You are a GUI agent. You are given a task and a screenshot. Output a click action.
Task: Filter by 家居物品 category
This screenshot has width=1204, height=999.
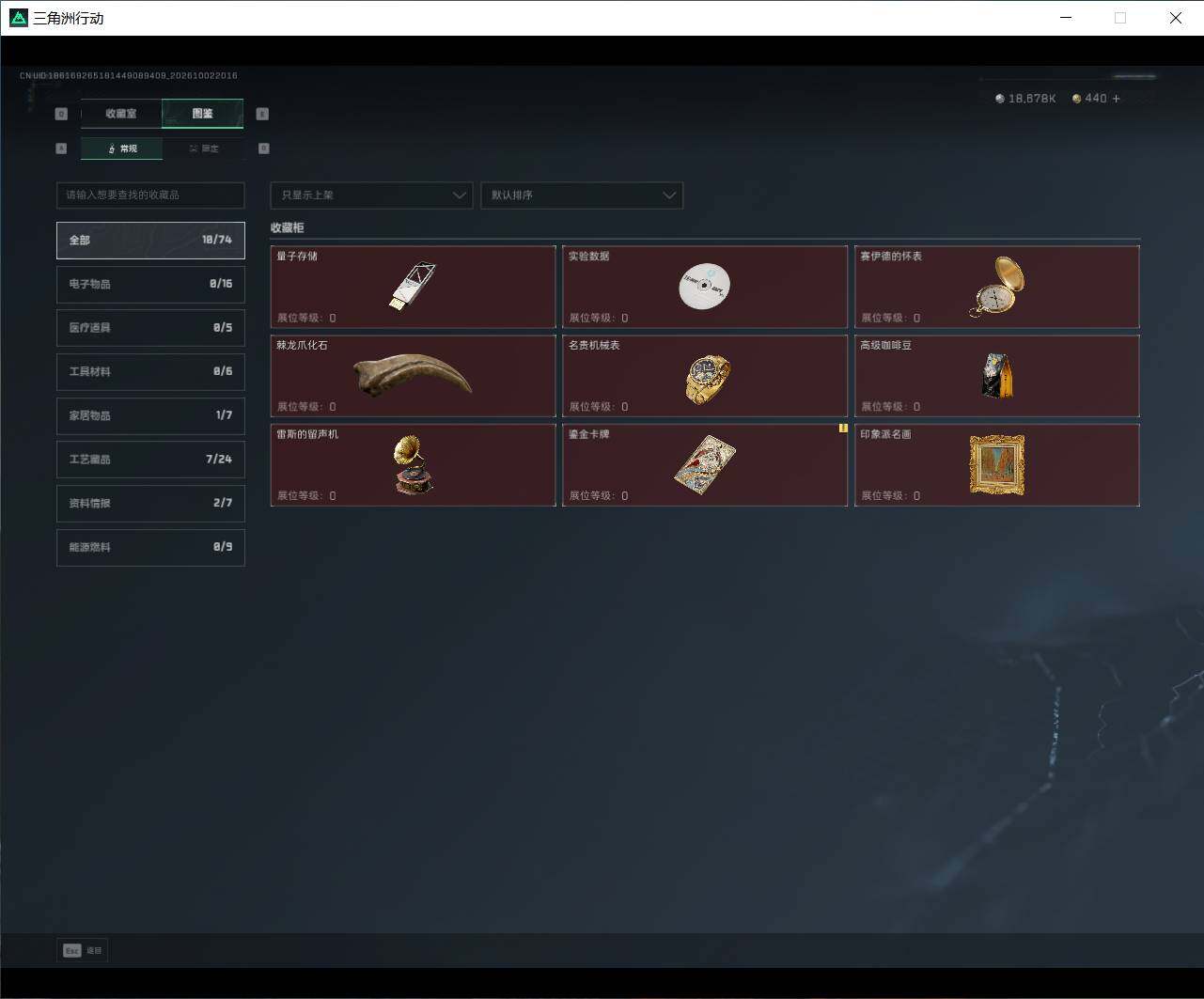coord(150,415)
